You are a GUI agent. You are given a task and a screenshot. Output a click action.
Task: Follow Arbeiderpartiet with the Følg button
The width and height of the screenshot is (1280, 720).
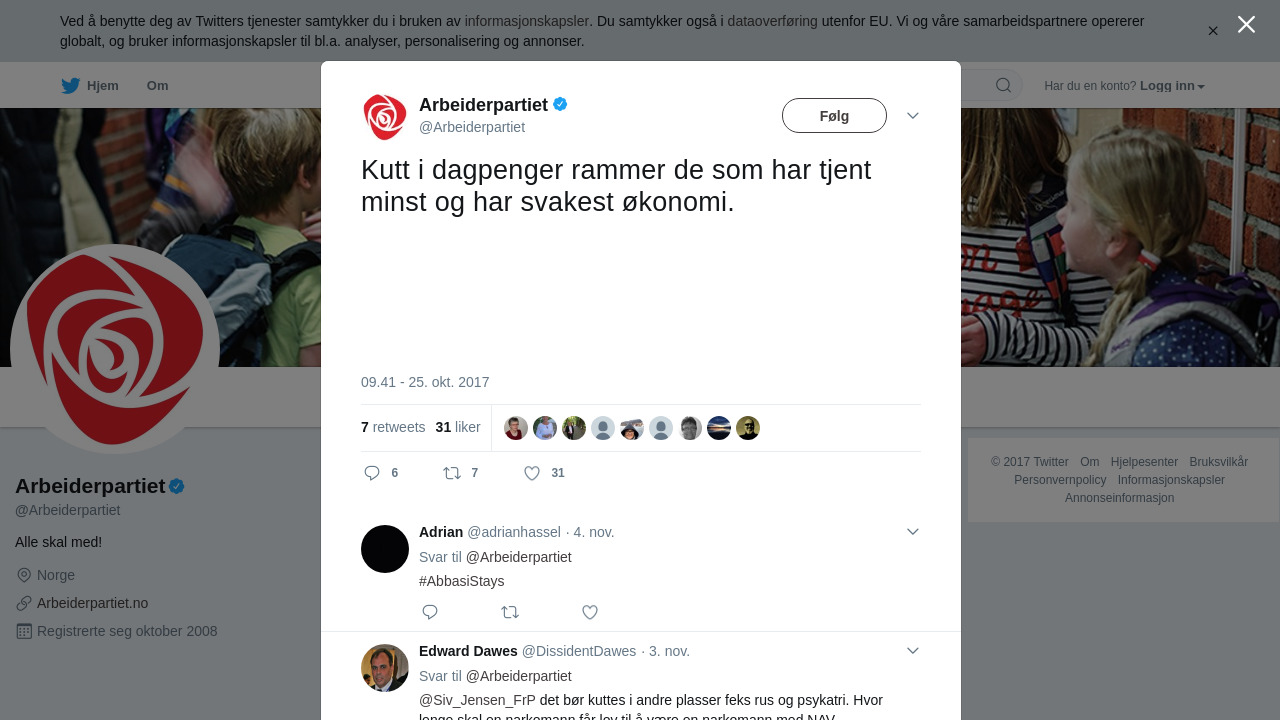tap(834, 116)
